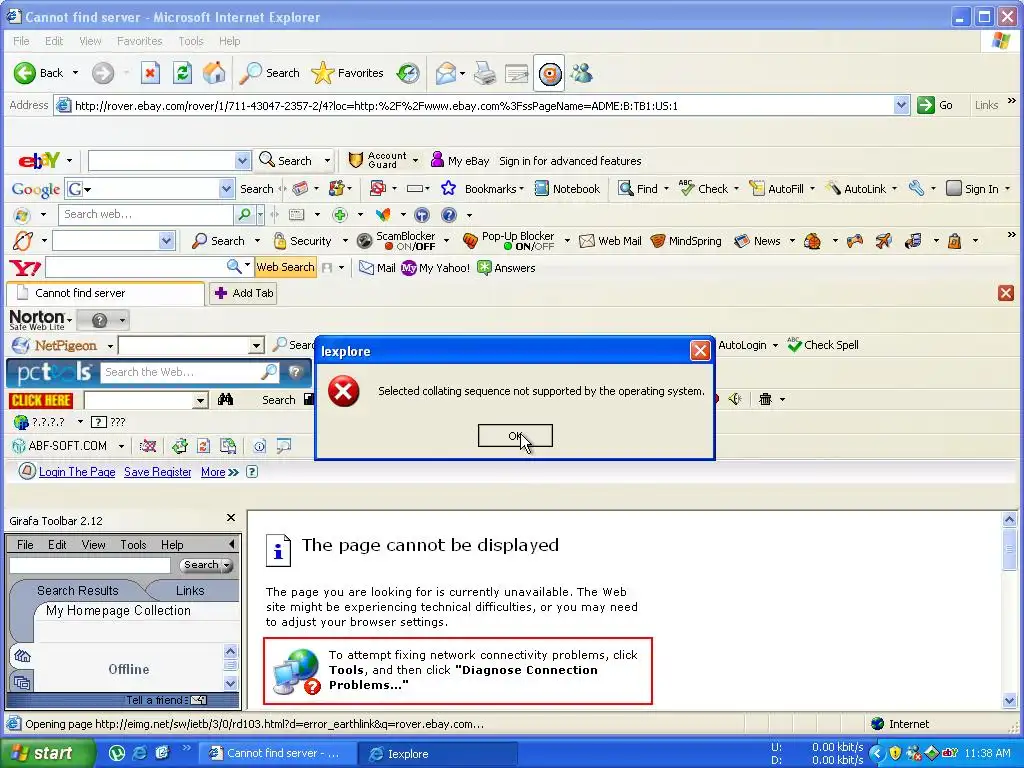The image size is (1024, 768).
Task: Close the Iexplore error dialog with X
Action: (700, 351)
